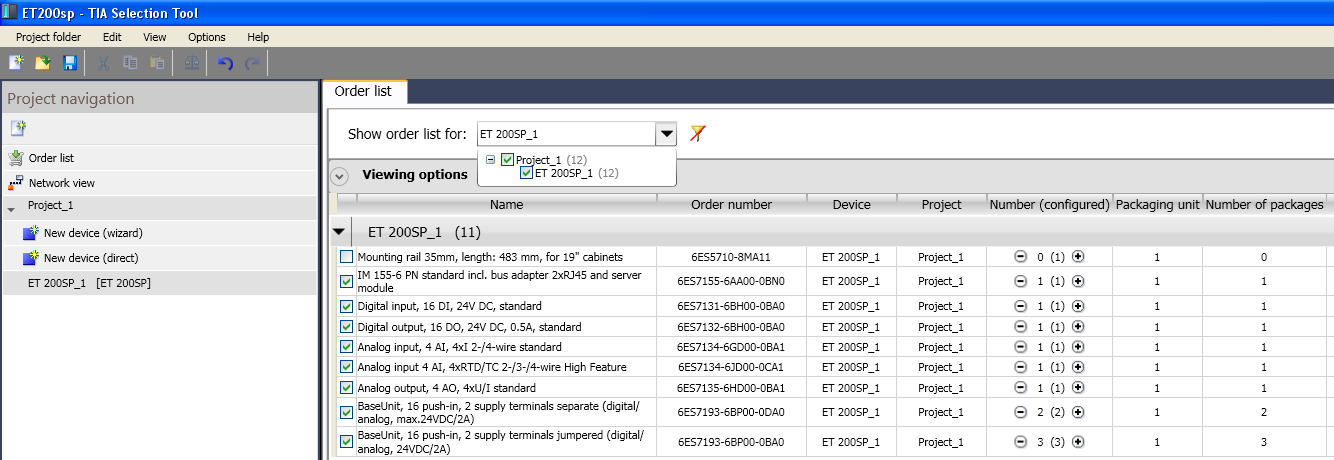Open the View menu

tap(155, 37)
